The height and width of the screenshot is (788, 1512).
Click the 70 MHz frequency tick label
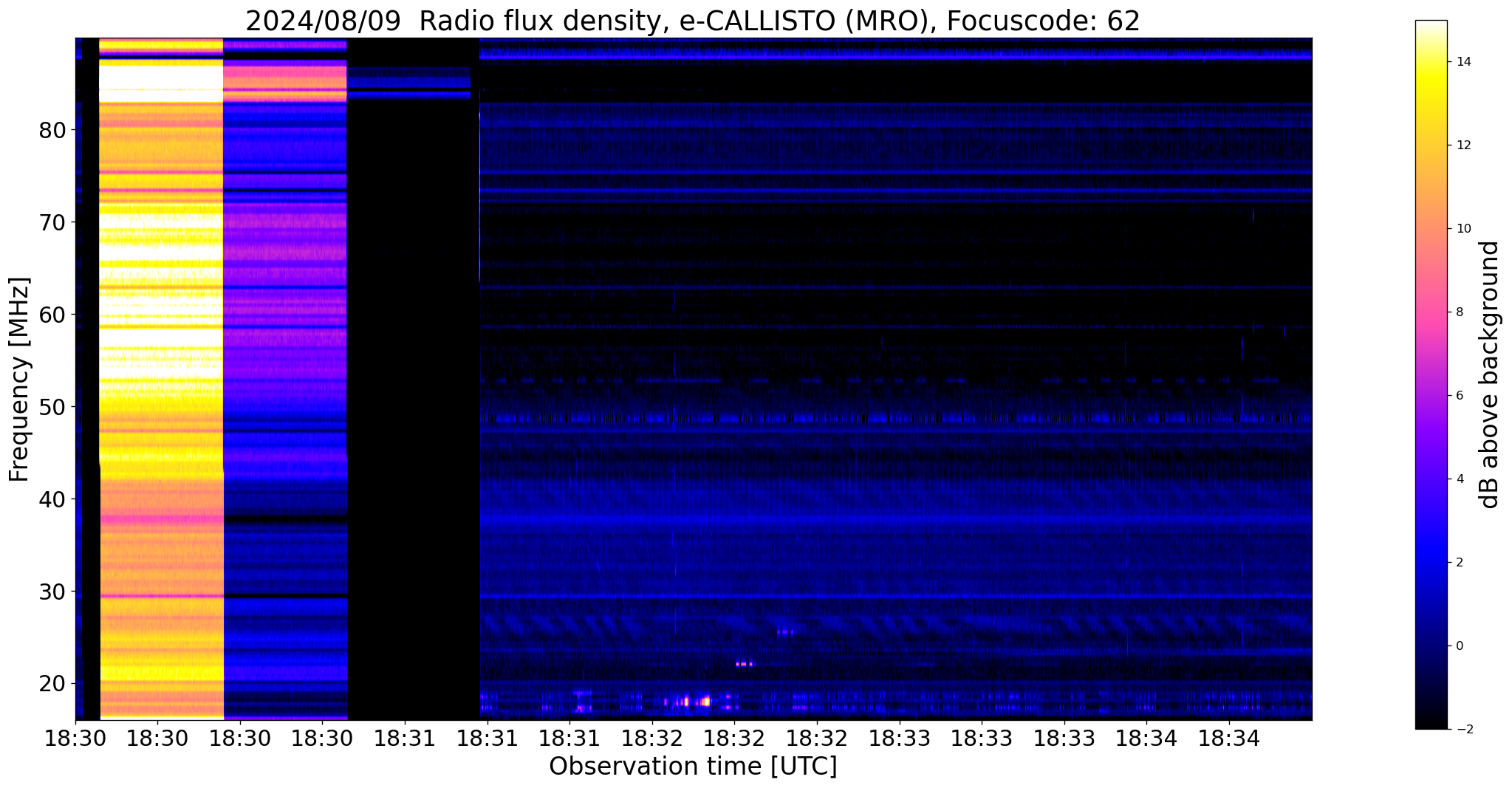52,222
